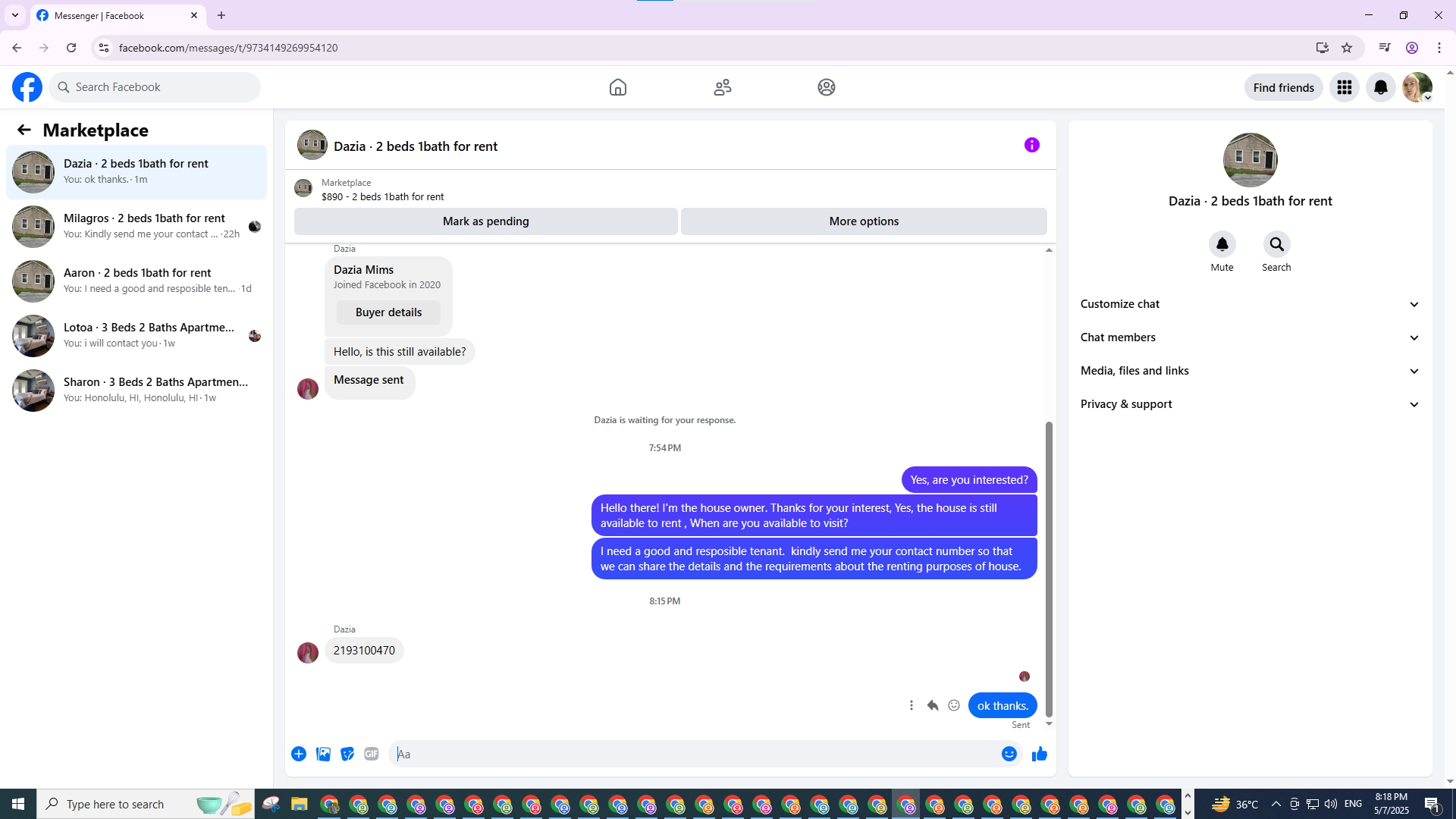
Task: Click the conversation scrollbar
Action: 1049,569
